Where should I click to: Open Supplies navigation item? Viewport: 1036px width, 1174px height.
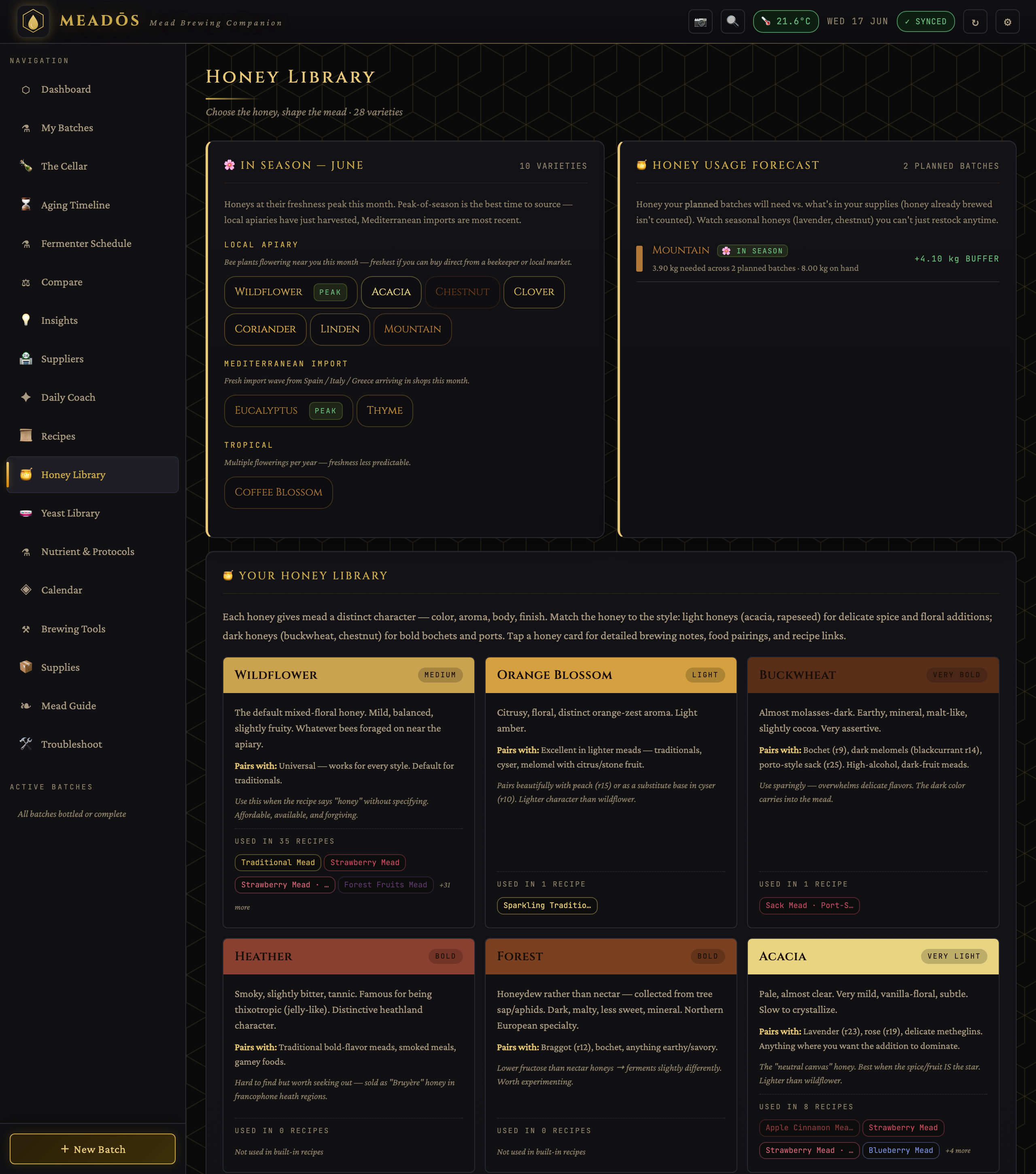tap(92, 667)
